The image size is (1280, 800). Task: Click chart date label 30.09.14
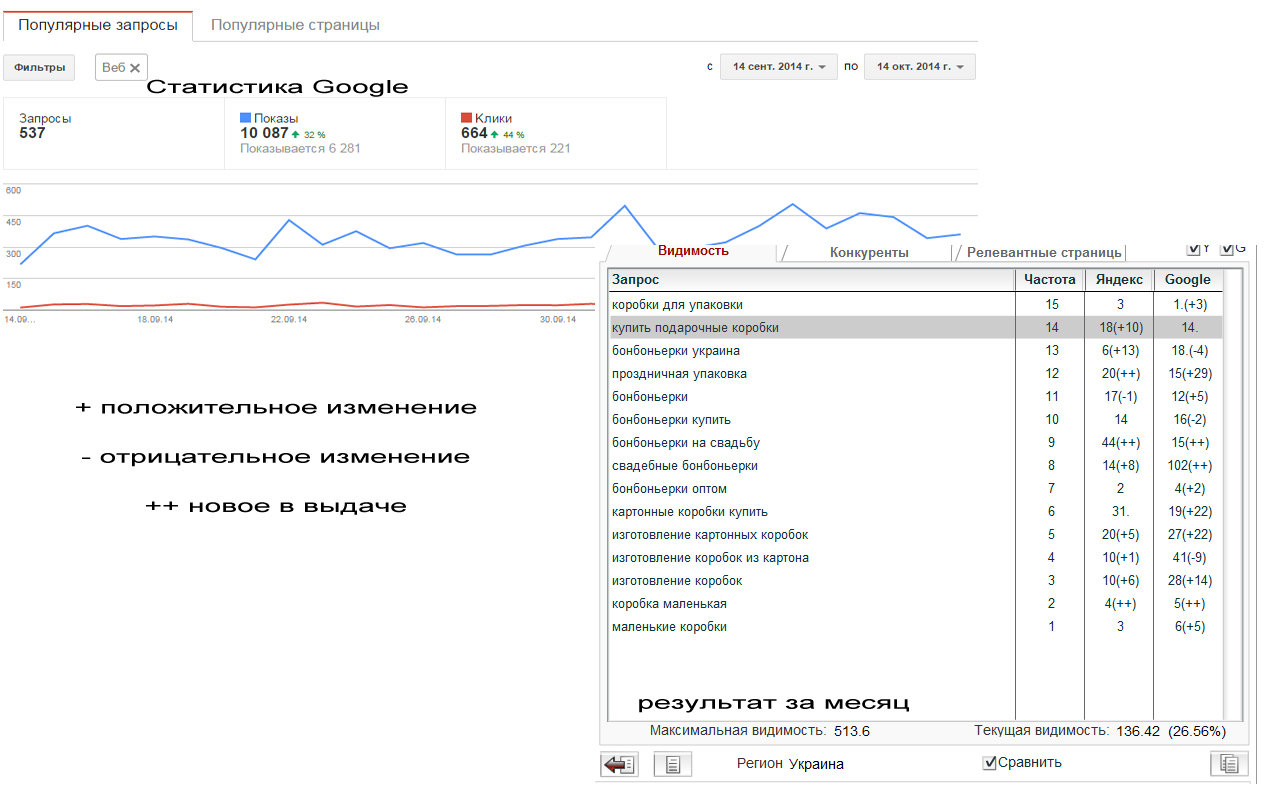click(558, 320)
